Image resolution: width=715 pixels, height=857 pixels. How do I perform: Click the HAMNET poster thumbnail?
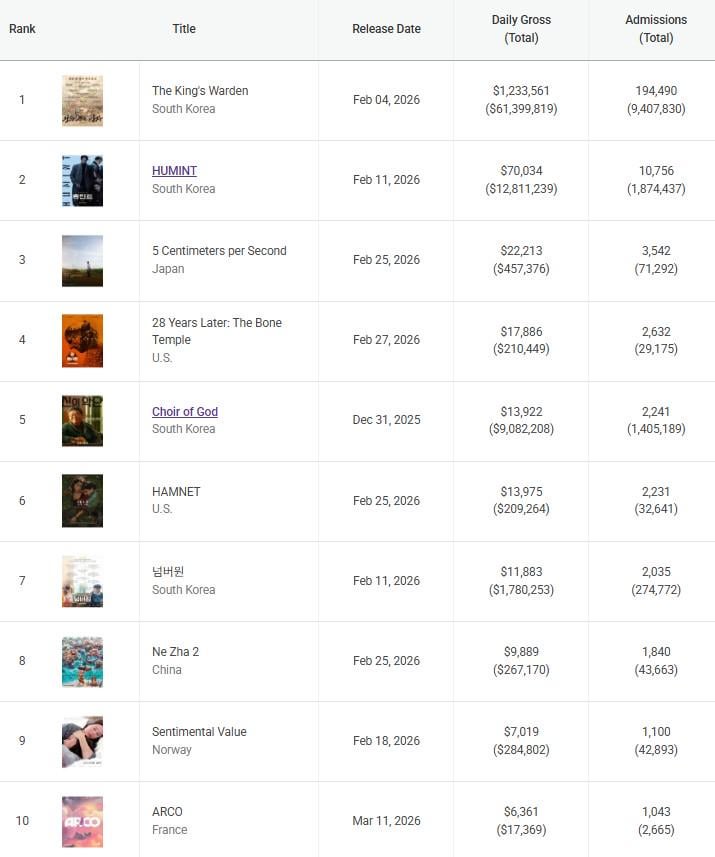82,500
